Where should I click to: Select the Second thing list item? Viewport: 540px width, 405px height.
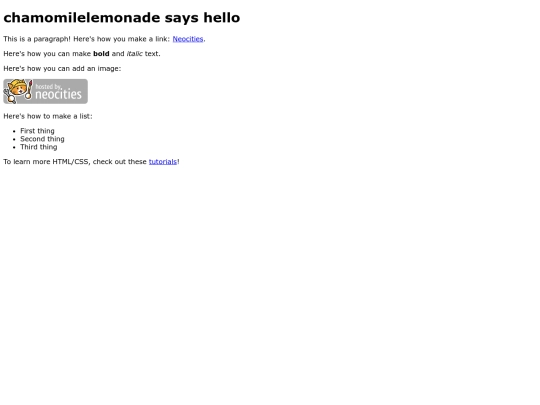tap(42, 139)
